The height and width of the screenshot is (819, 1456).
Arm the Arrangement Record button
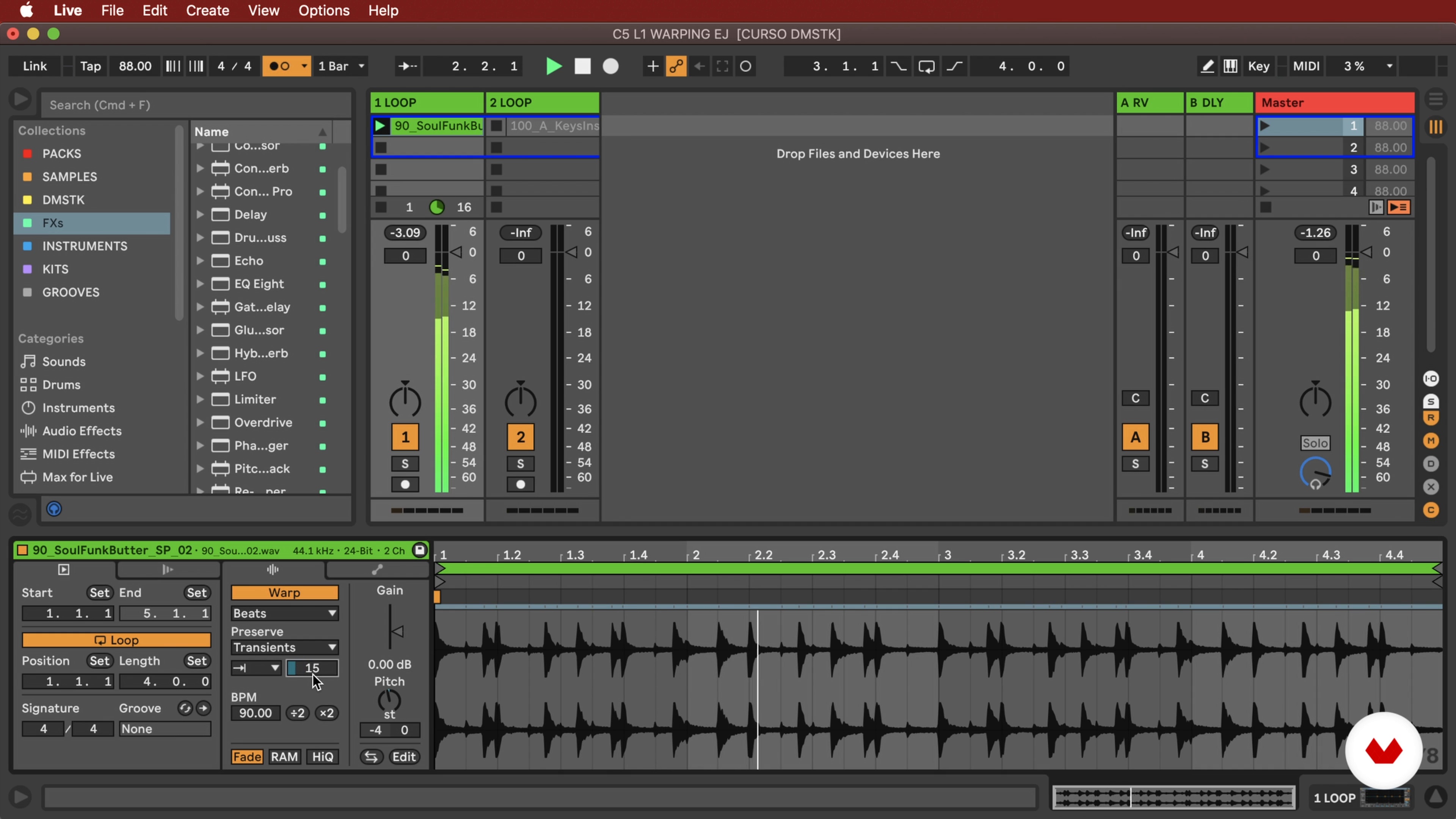click(x=610, y=66)
